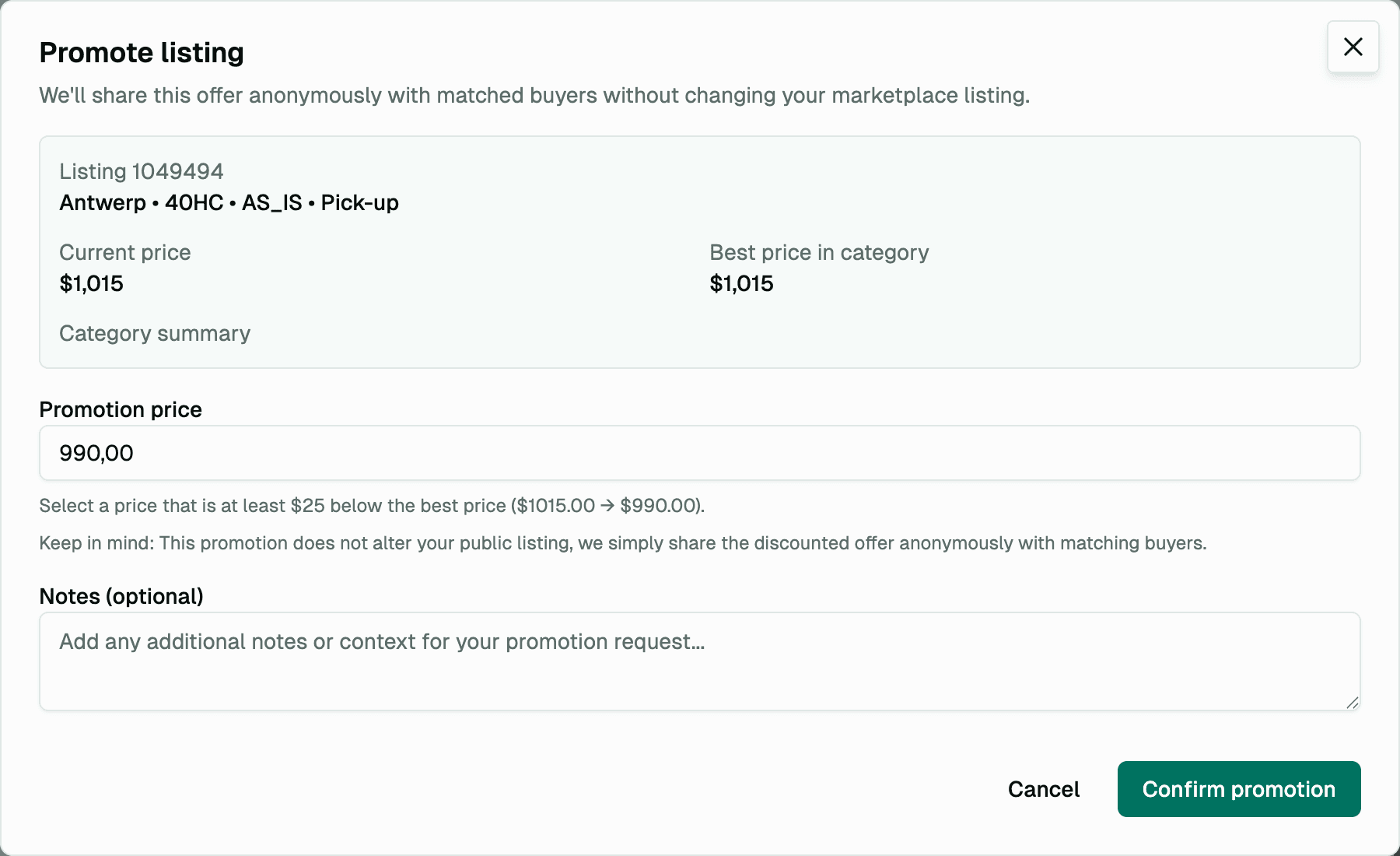Click the Current price label
Image resolution: width=1400 pixels, height=856 pixels.
tap(125, 252)
